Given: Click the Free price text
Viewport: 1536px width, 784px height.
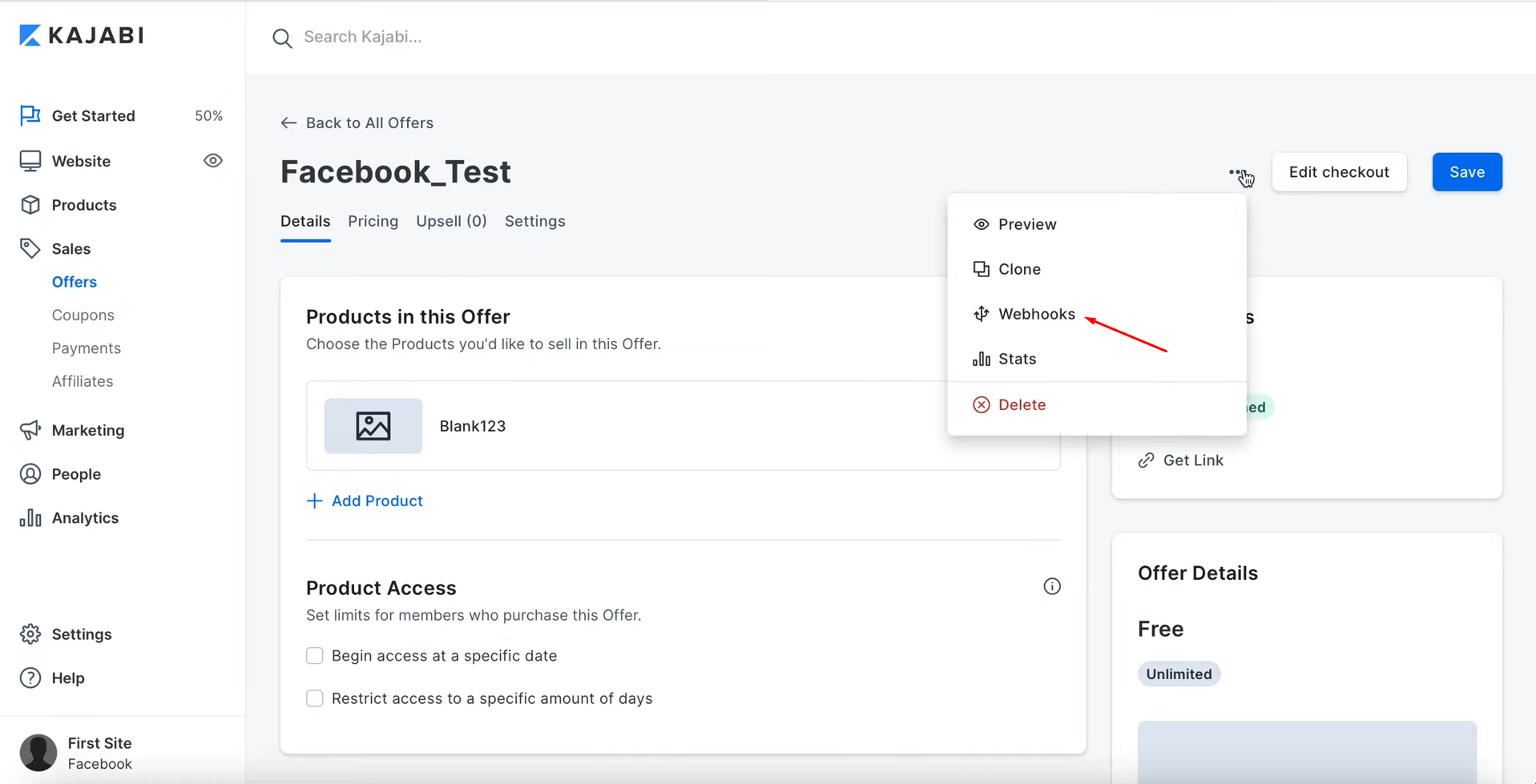Looking at the screenshot, I should tap(1160, 629).
